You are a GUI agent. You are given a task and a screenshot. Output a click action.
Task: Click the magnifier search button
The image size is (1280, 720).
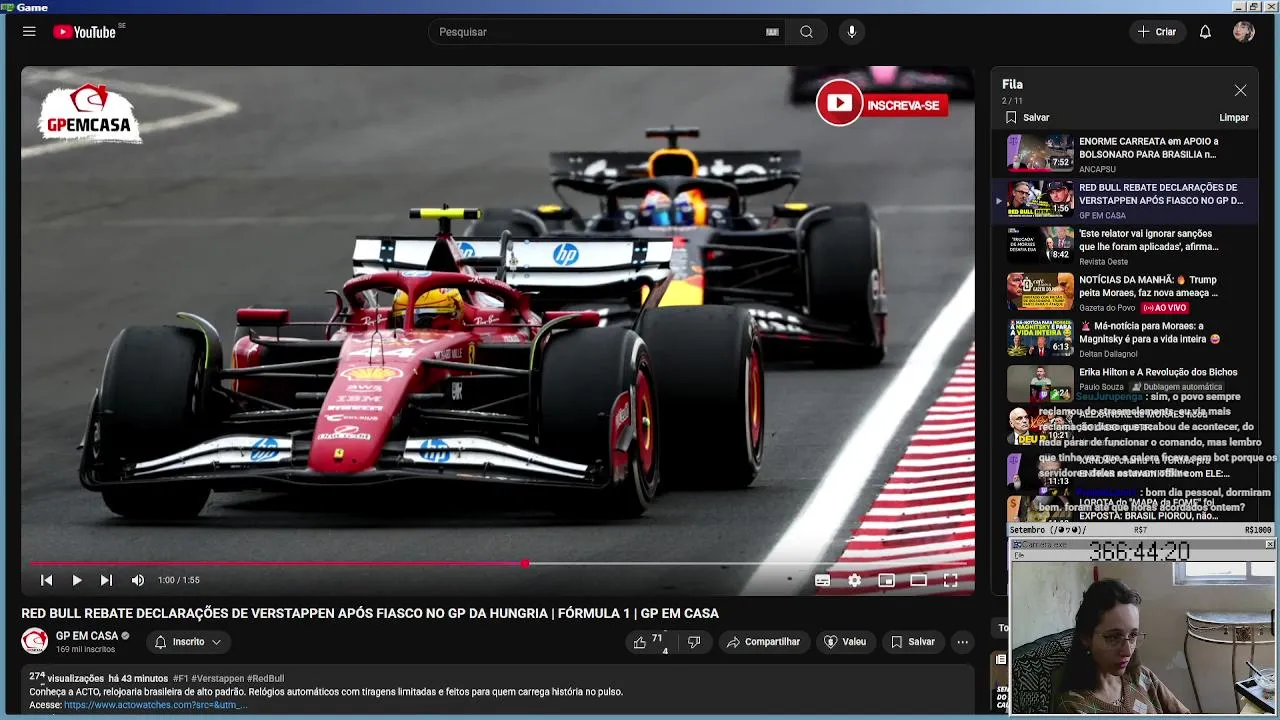point(806,32)
